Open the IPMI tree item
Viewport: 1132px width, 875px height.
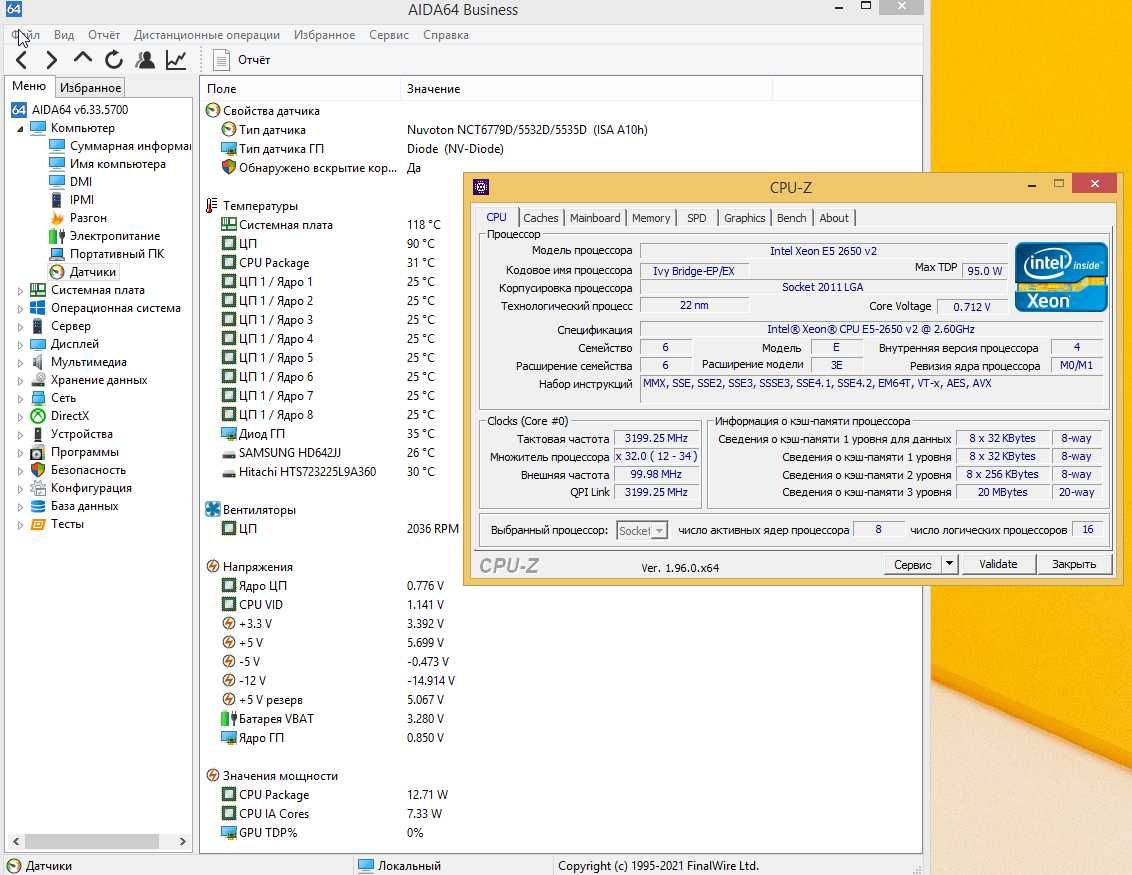click(82, 200)
